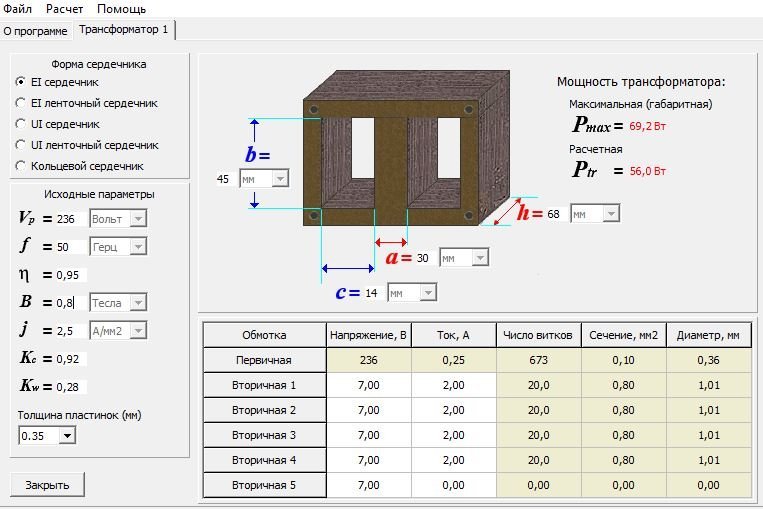Click the EI transformer core illustration
The image size is (763, 509).
tap(406, 148)
